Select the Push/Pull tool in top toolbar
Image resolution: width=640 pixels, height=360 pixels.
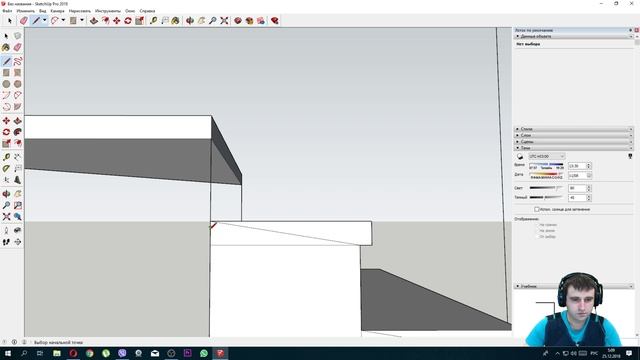94,20
